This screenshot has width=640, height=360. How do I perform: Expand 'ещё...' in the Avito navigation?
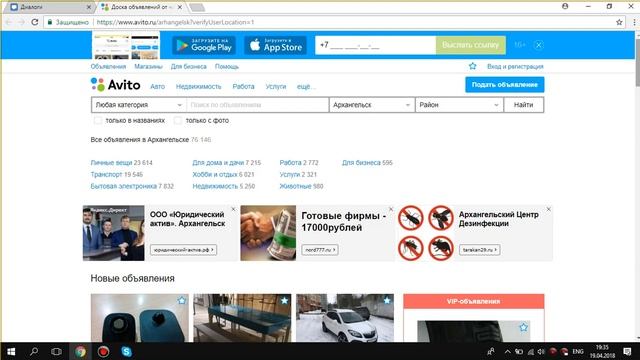306,87
